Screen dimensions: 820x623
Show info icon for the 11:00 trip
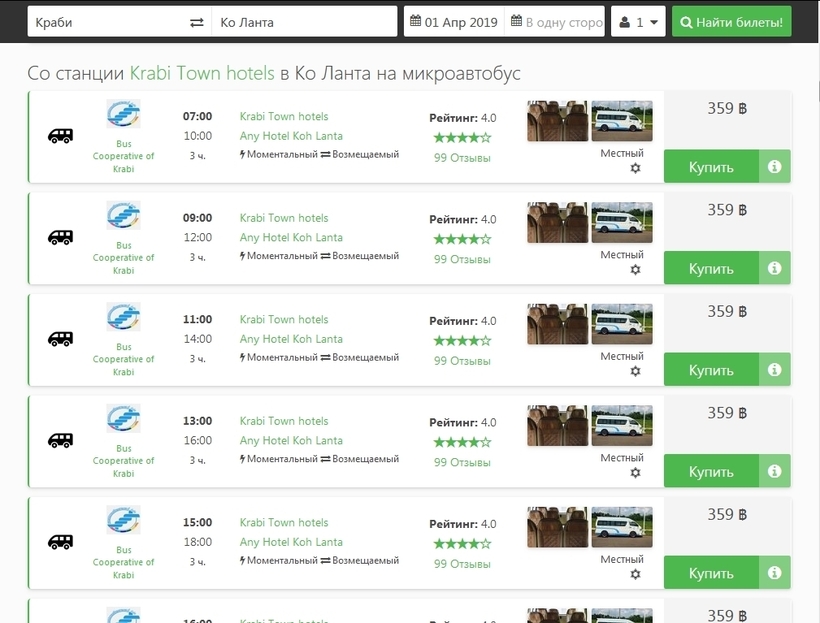775,370
